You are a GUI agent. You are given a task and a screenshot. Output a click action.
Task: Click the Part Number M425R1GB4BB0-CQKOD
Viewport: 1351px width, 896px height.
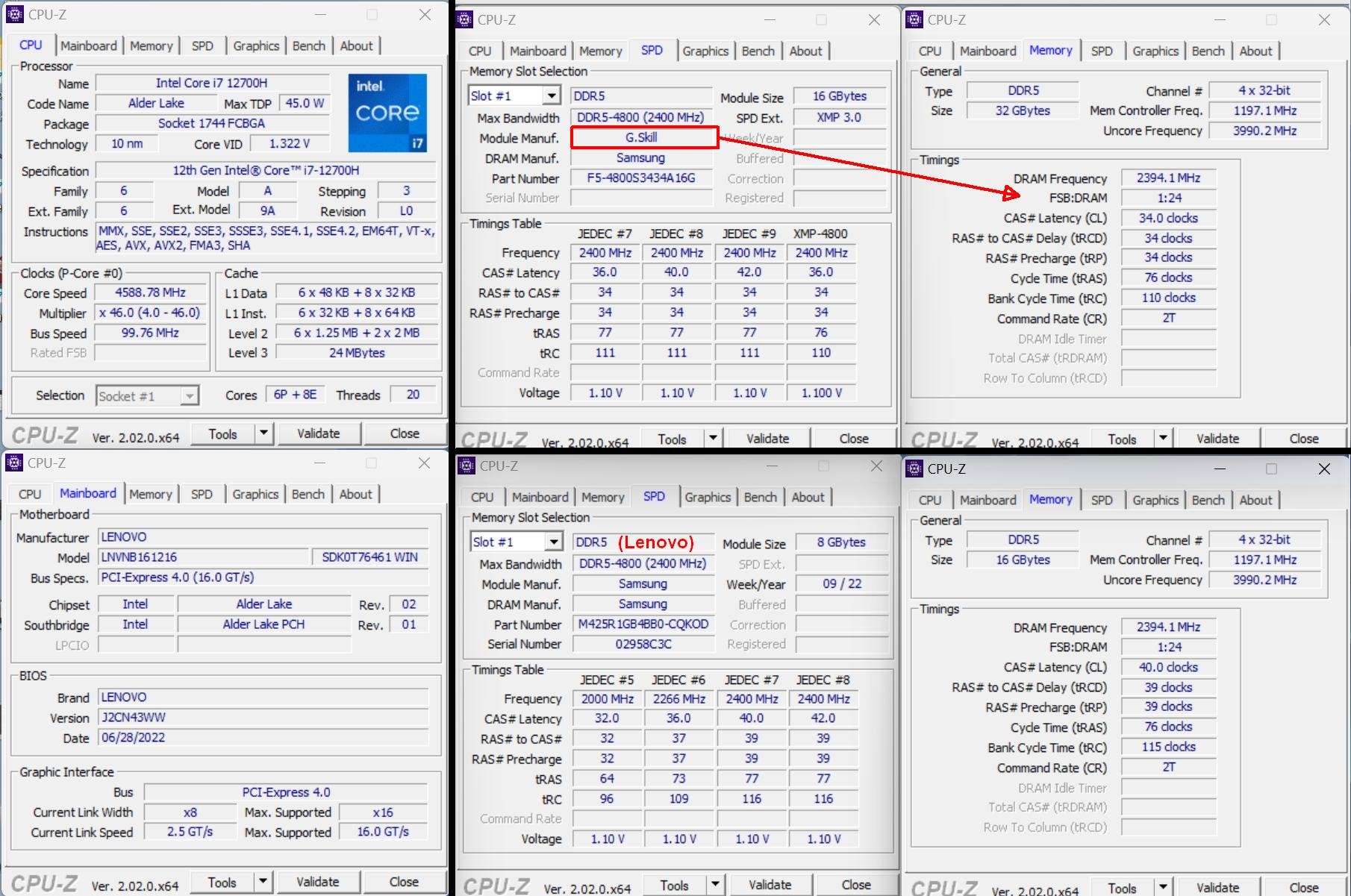643,624
